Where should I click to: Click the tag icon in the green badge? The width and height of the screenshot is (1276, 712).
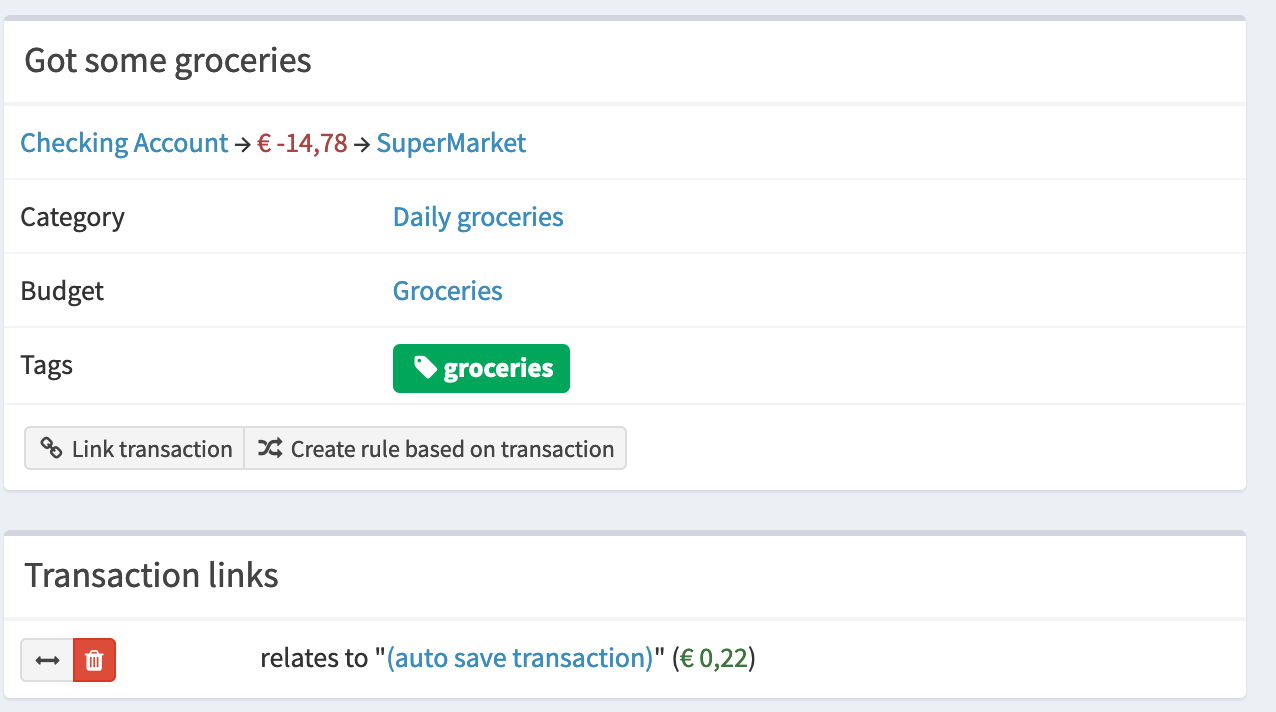click(426, 368)
